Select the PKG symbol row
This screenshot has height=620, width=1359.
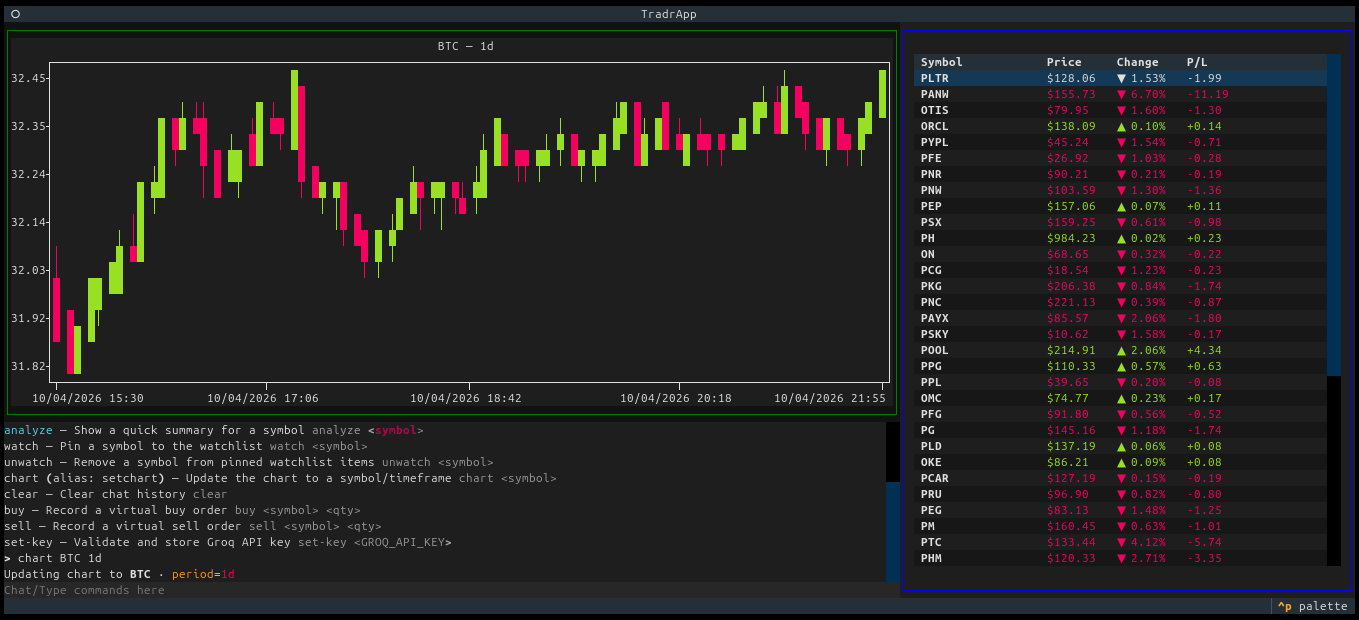[1120, 286]
